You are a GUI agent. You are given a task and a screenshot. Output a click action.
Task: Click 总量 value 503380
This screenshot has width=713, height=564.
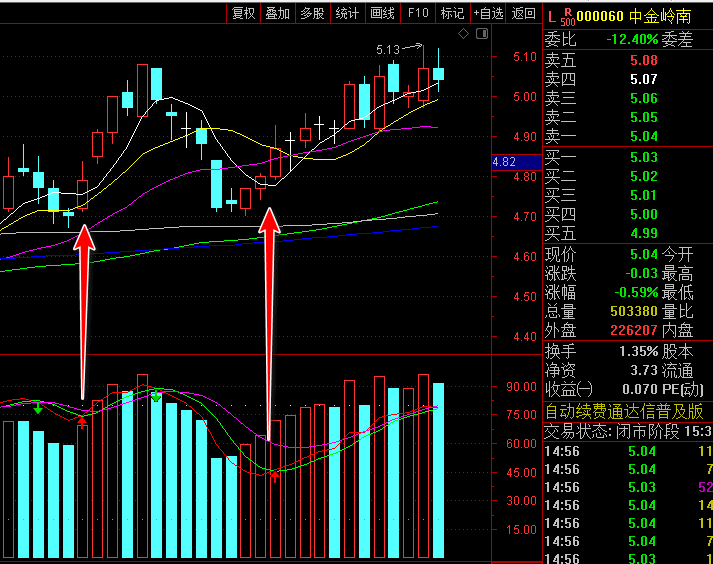(x=634, y=312)
